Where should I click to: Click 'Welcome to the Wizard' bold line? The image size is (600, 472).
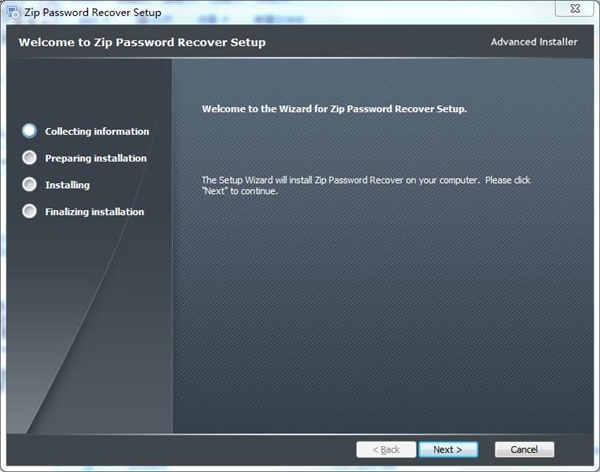[334, 109]
